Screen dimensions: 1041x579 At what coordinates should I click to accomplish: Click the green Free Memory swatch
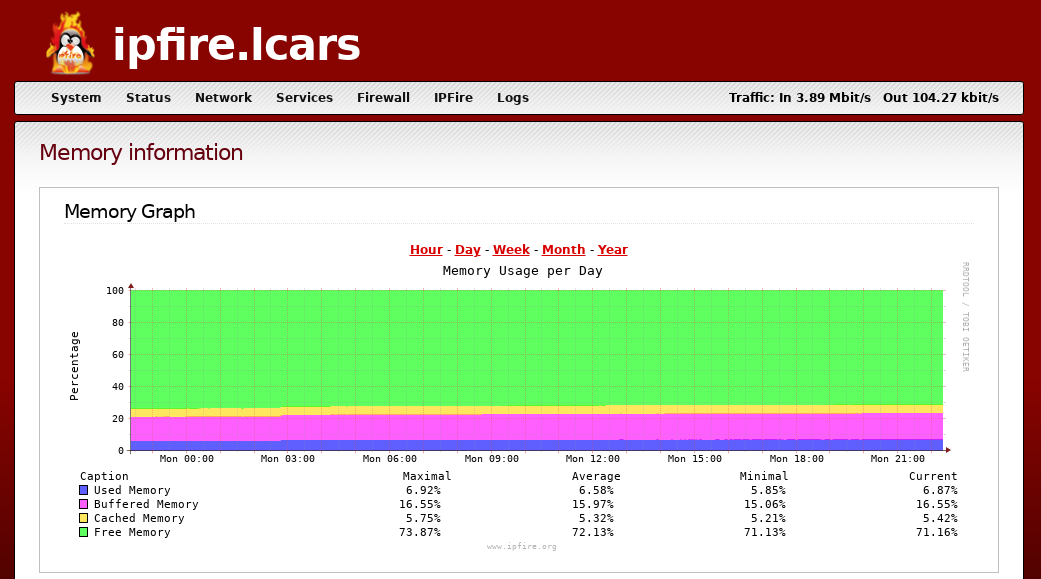84,532
